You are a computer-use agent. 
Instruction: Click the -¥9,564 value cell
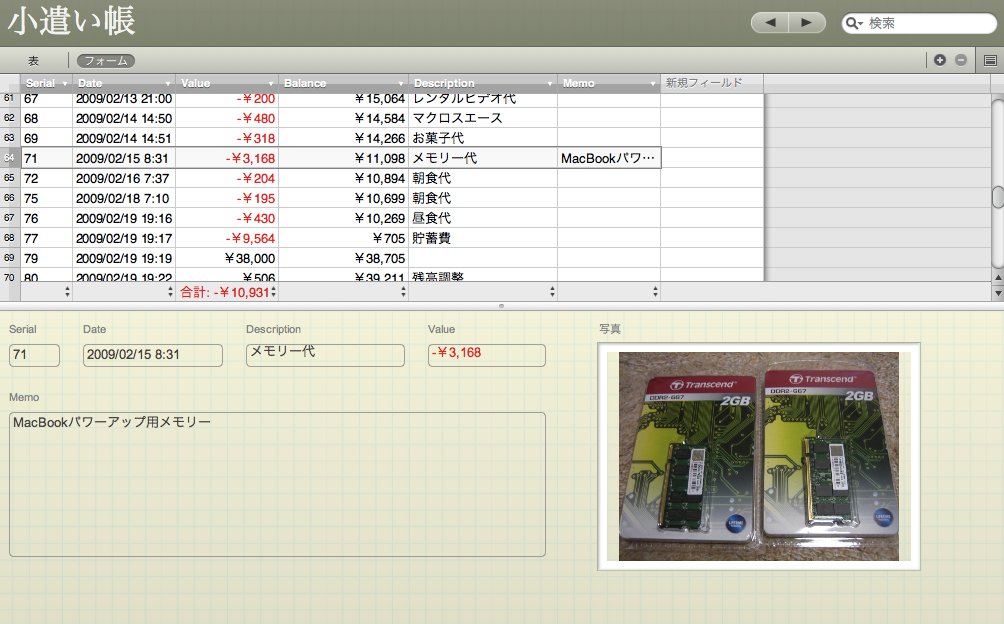point(227,238)
